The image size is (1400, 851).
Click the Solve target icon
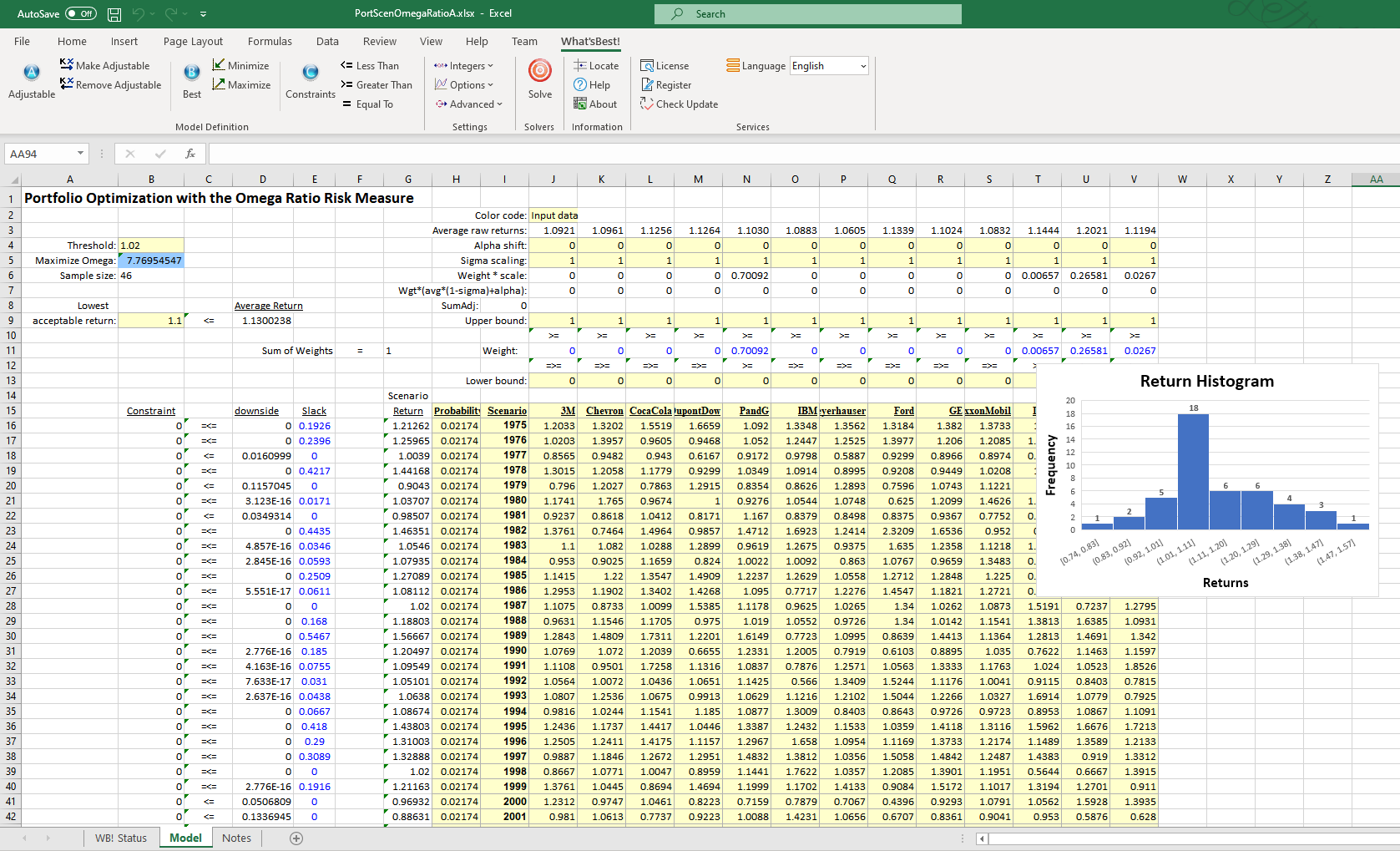coord(539,72)
